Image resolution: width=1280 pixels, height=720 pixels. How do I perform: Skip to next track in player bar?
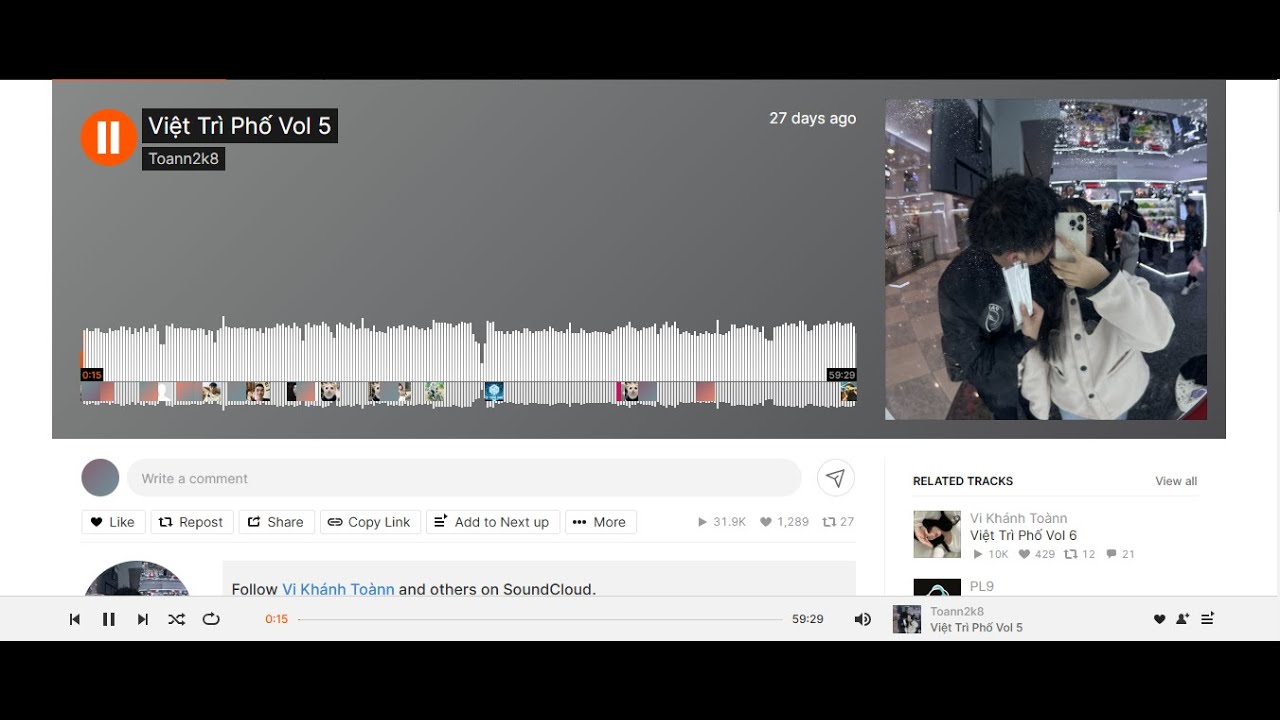coord(143,620)
